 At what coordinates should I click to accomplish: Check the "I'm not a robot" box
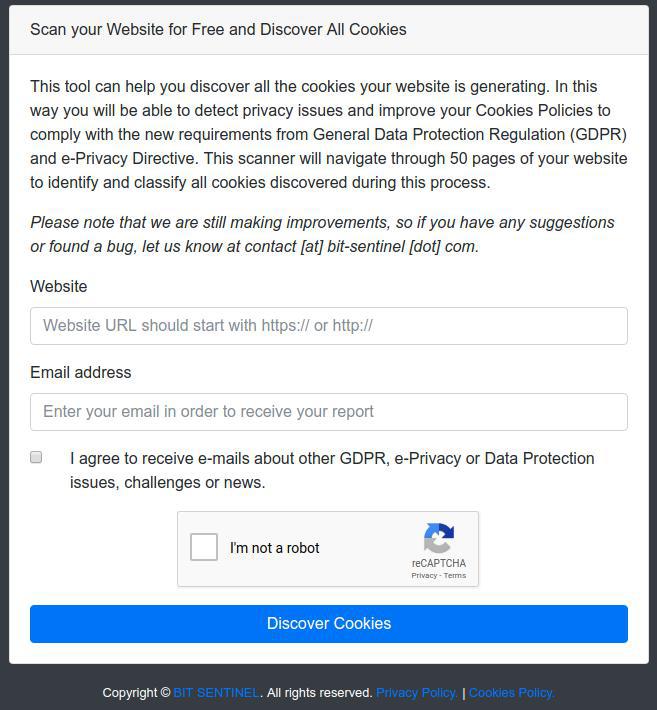pyautogui.click(x=204, y=547)
